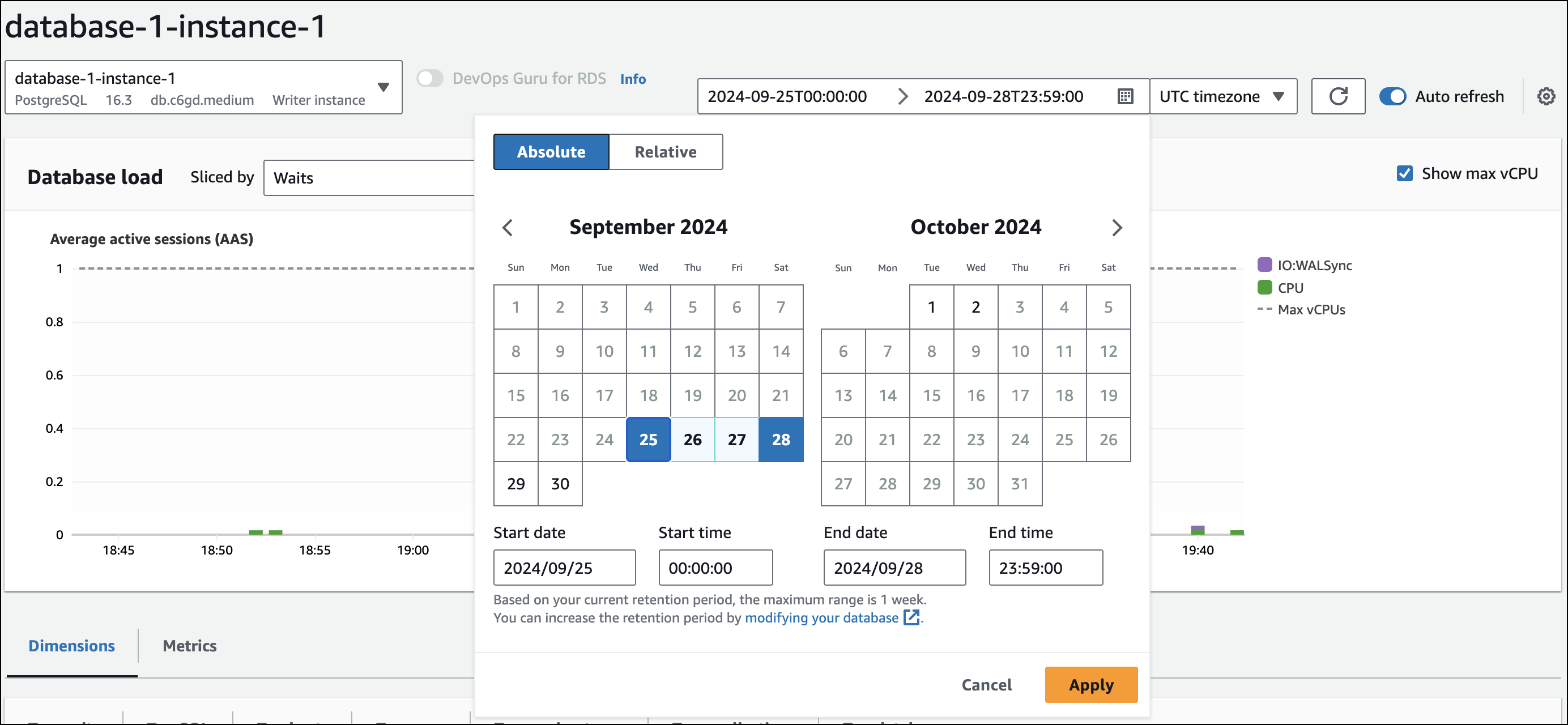Click the settings gear icon

point(1546,96)
